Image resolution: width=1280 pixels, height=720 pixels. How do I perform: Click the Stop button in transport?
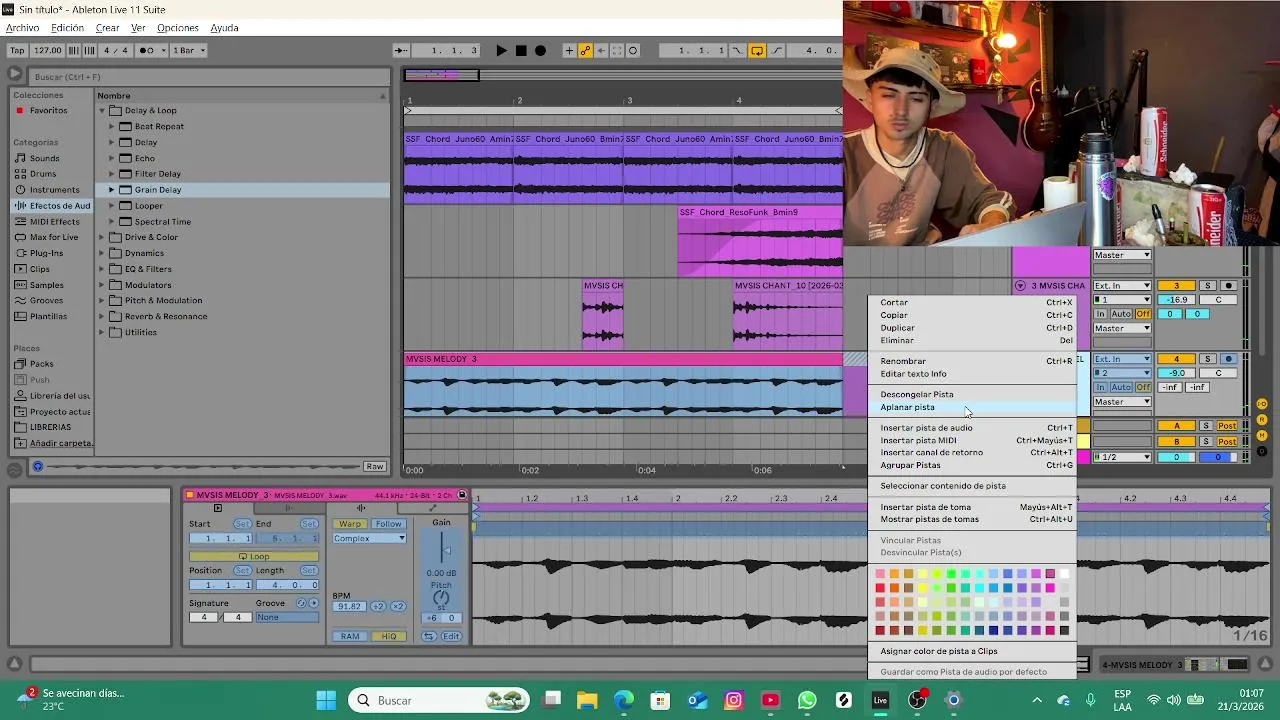click(521, 50)
